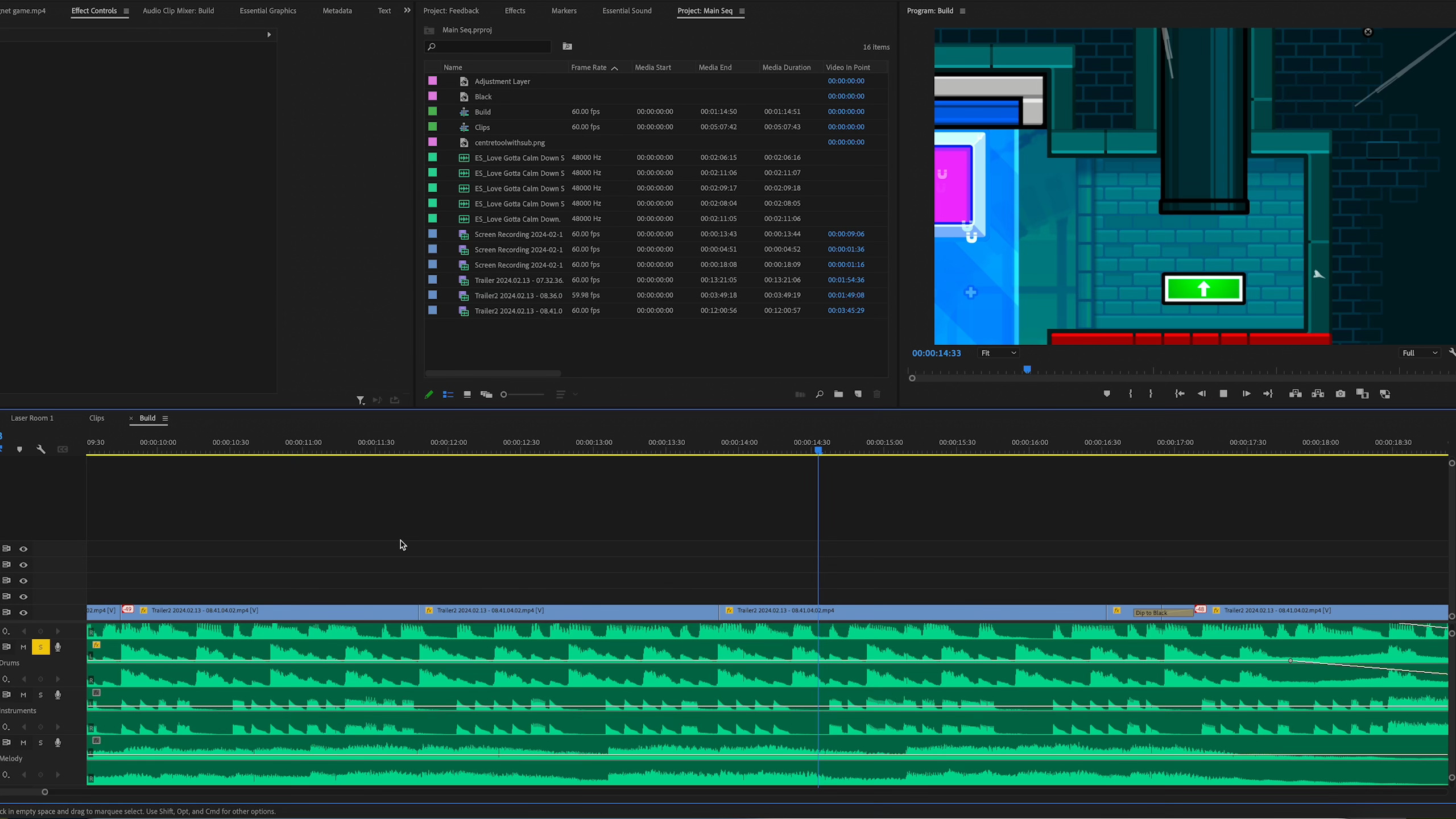Switch project panel to list view
1456x819 pixels.
tap(448, 394)
